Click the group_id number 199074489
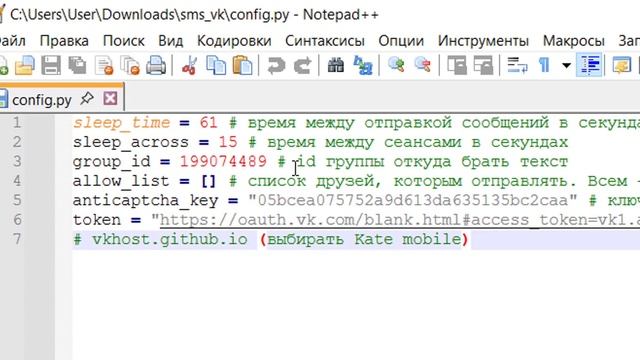The image size is (640, 360). (223, 162)
